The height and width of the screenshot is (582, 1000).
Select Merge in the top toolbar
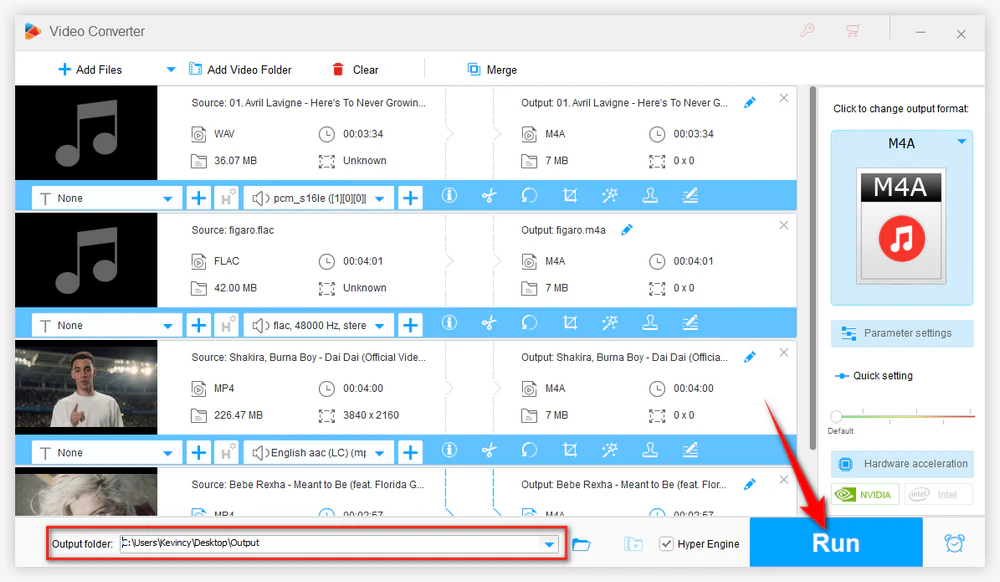point(492,69)
